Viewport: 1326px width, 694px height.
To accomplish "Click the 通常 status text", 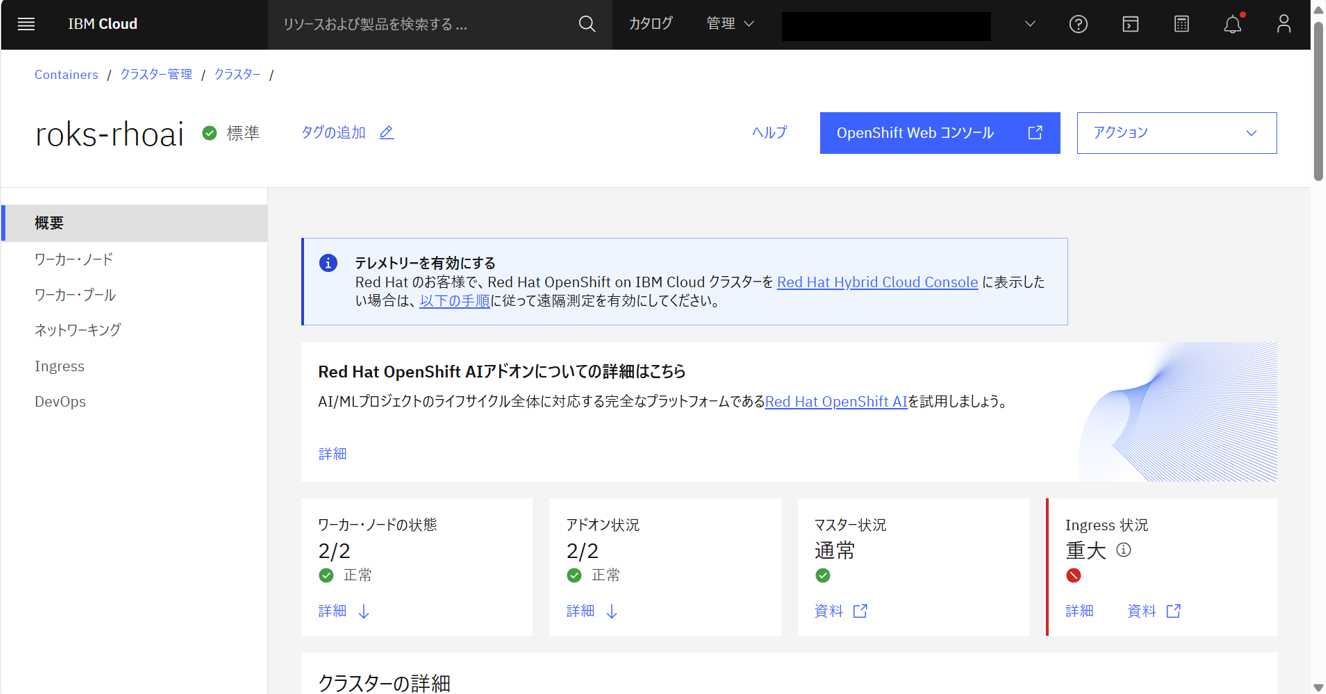I will [x=835, y=550].
